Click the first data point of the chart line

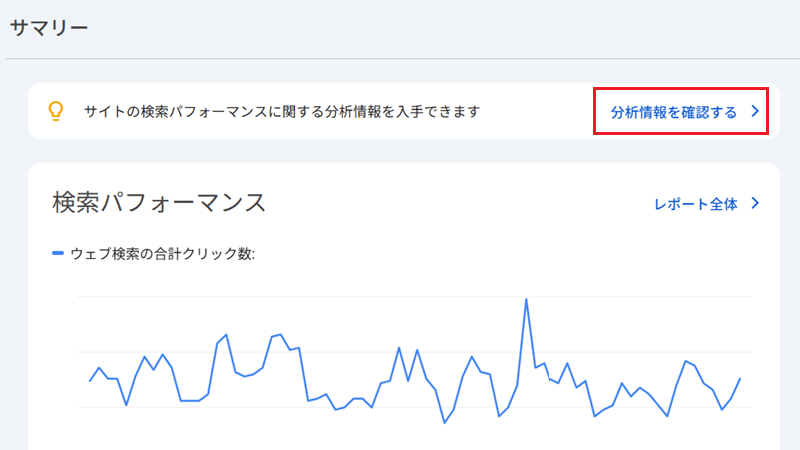pyautogui.click(x=90, y=381)
